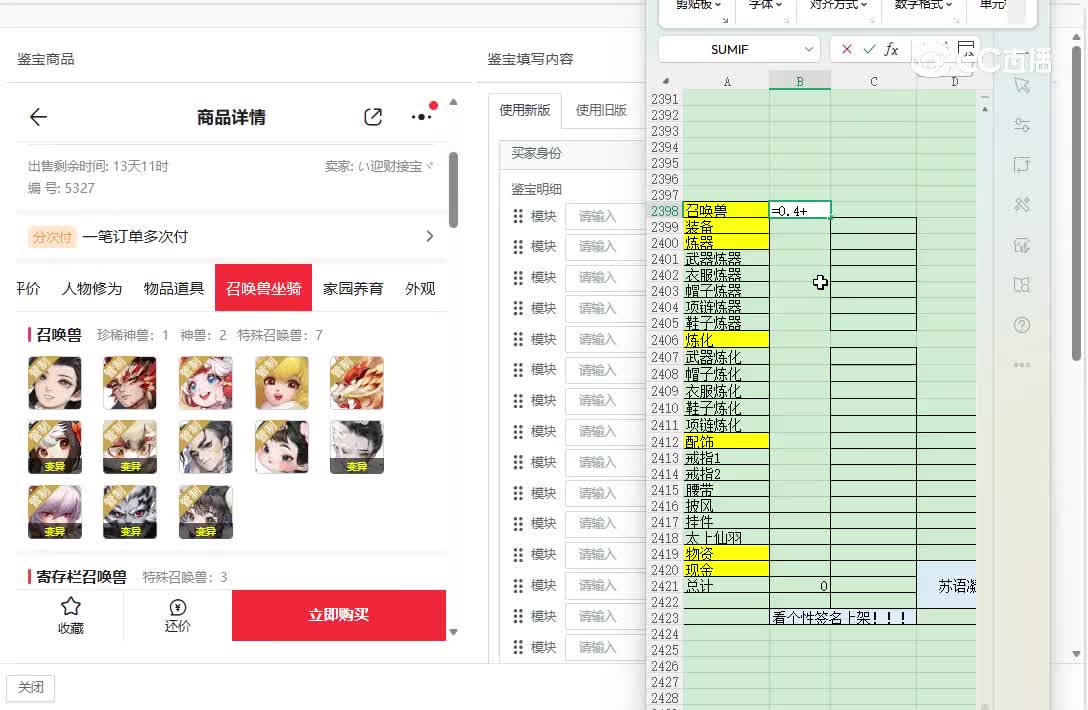
Task: Open the first summon beast portrait thumbnail
Action: click(55, 383)
